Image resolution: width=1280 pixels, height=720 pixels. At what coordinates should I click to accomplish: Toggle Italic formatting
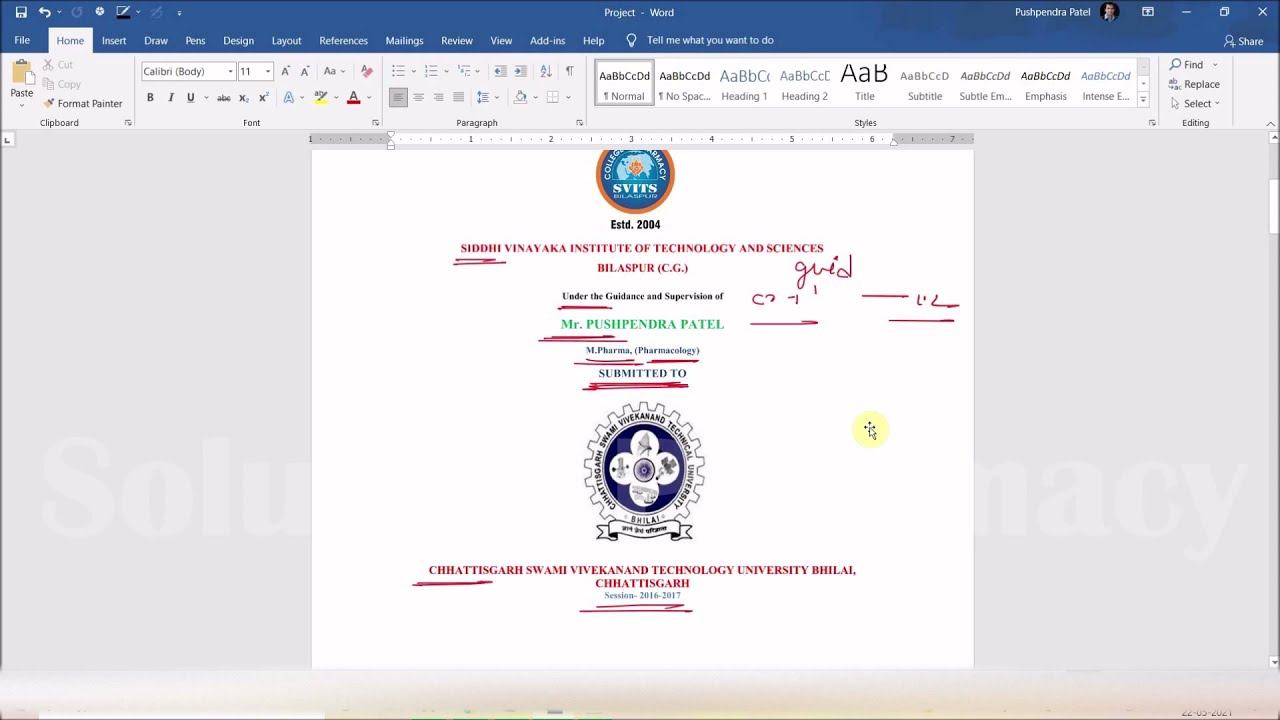point(170,98)
